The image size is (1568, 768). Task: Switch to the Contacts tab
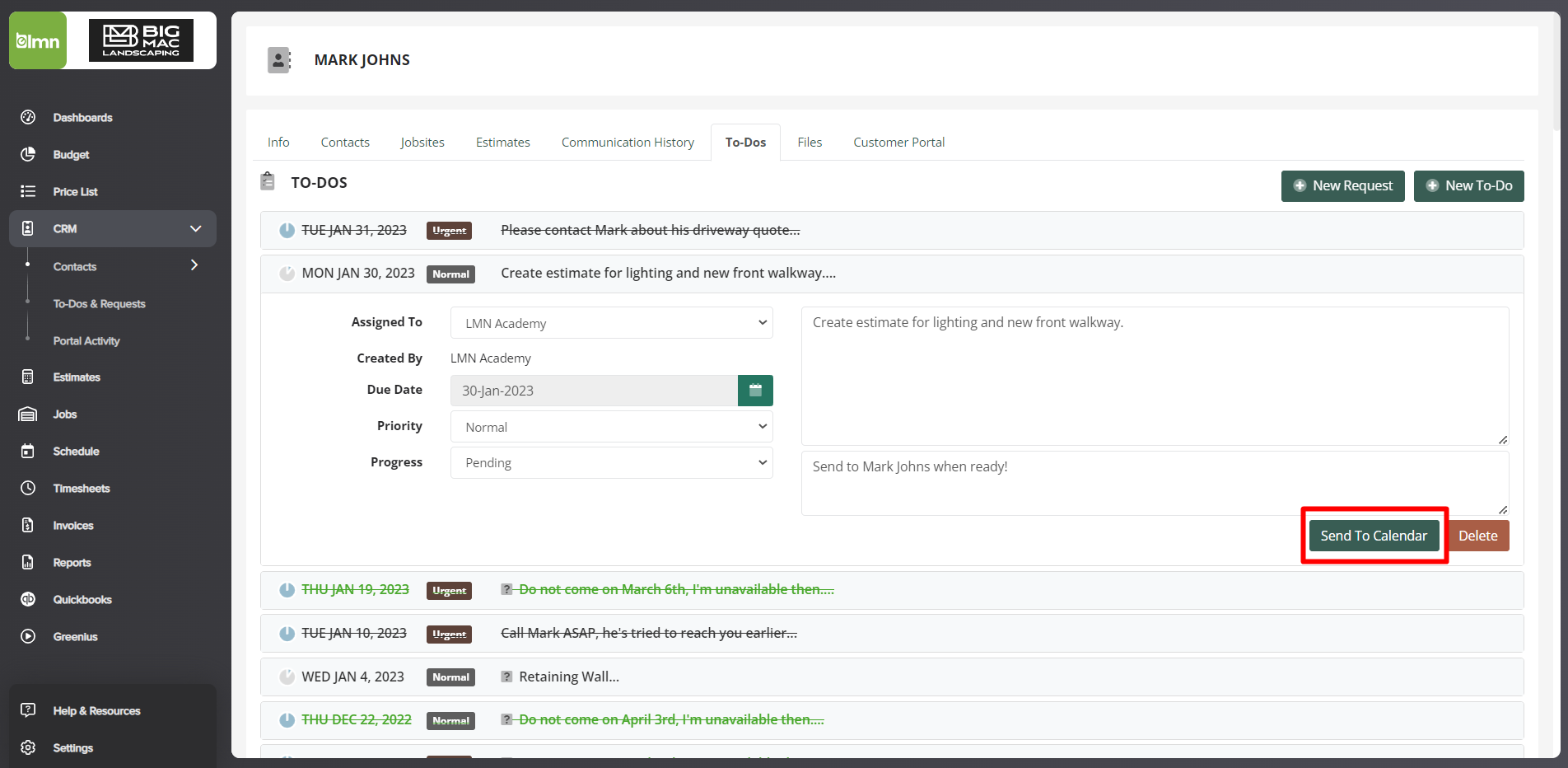click(345, 142)
